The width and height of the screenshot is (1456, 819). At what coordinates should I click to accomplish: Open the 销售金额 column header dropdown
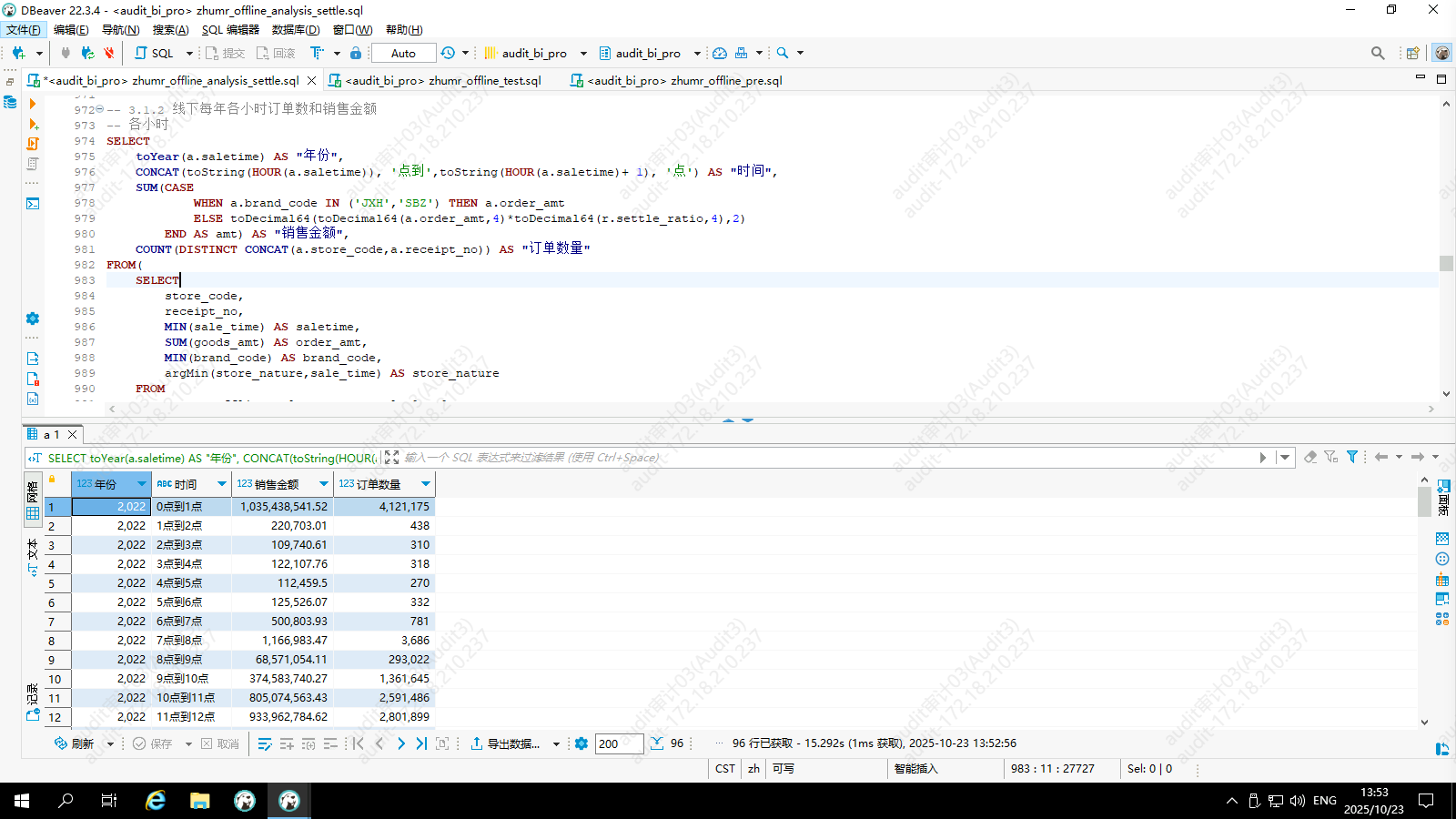[323, 484]
